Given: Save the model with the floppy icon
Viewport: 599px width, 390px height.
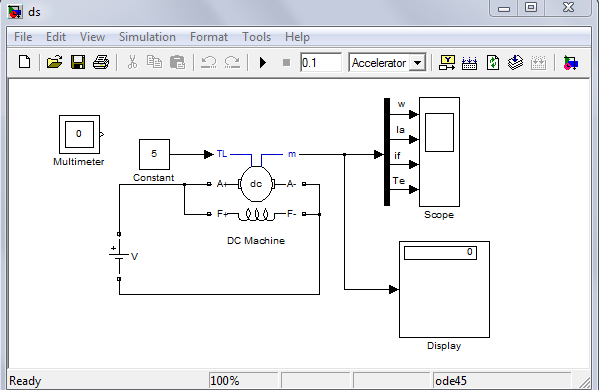Looking at the screenshot, I should [78, 62].
